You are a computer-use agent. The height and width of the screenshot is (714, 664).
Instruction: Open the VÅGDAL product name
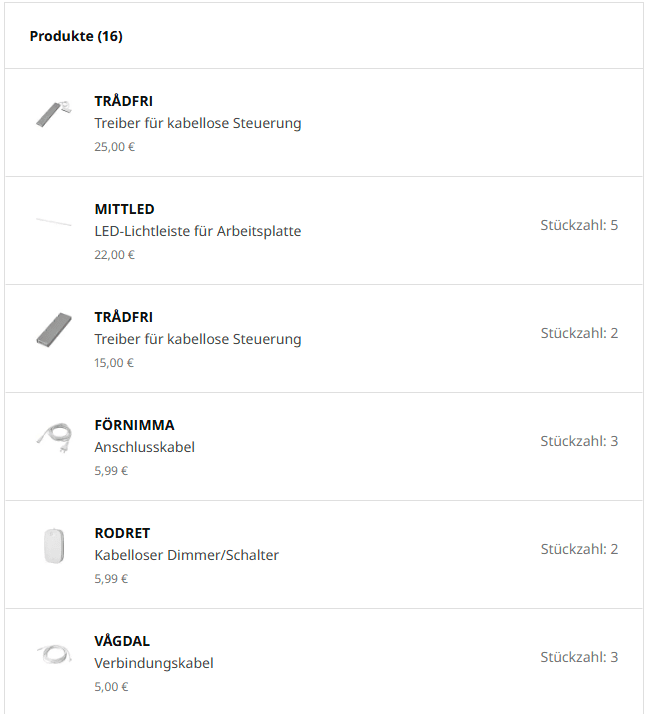click(122, 641)
